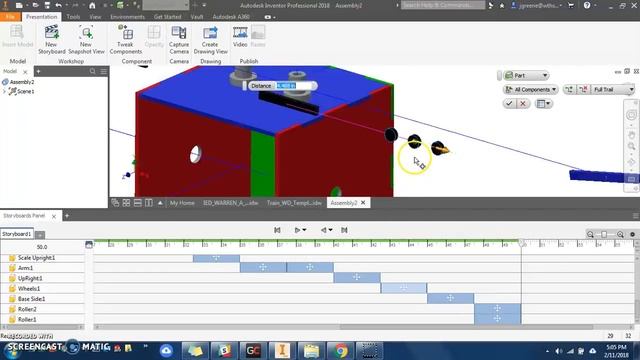Click the Undo arrow in quick access toolbar
Screen dimensions: 640x360
pyautogui.click(x=59, y=5)
